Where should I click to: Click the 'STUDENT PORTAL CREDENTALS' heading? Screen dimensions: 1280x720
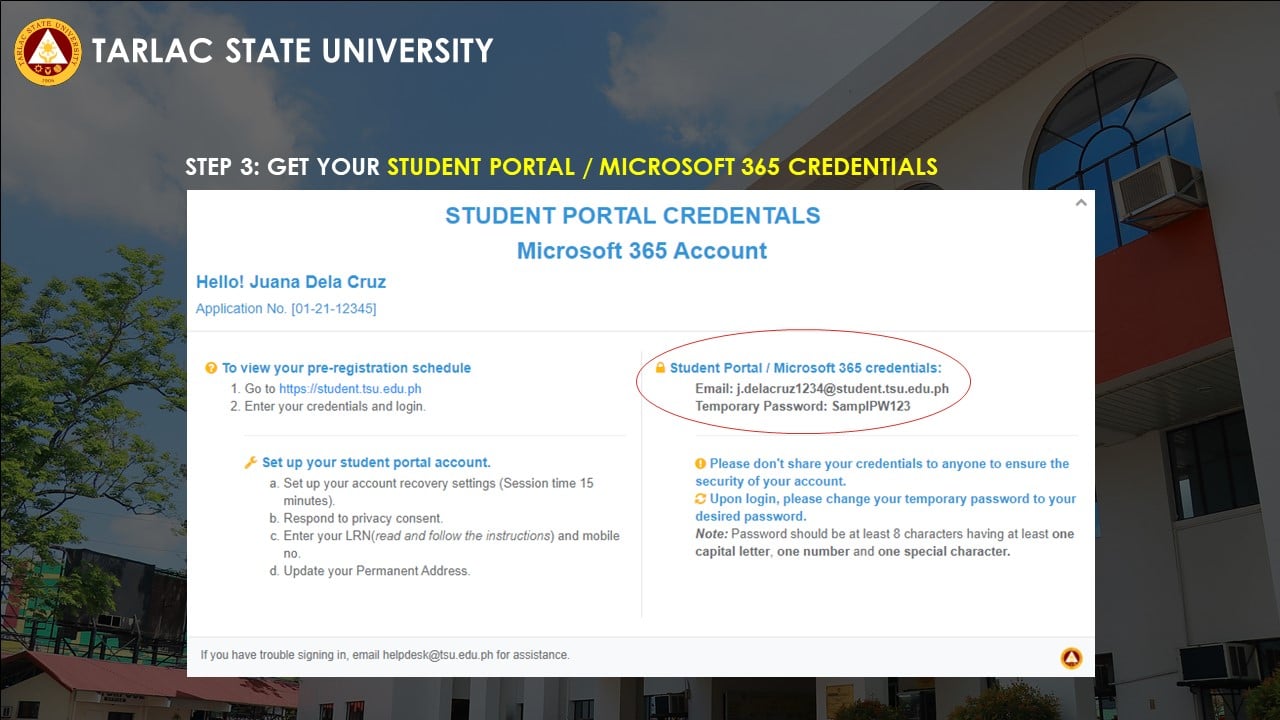[632, 216]
